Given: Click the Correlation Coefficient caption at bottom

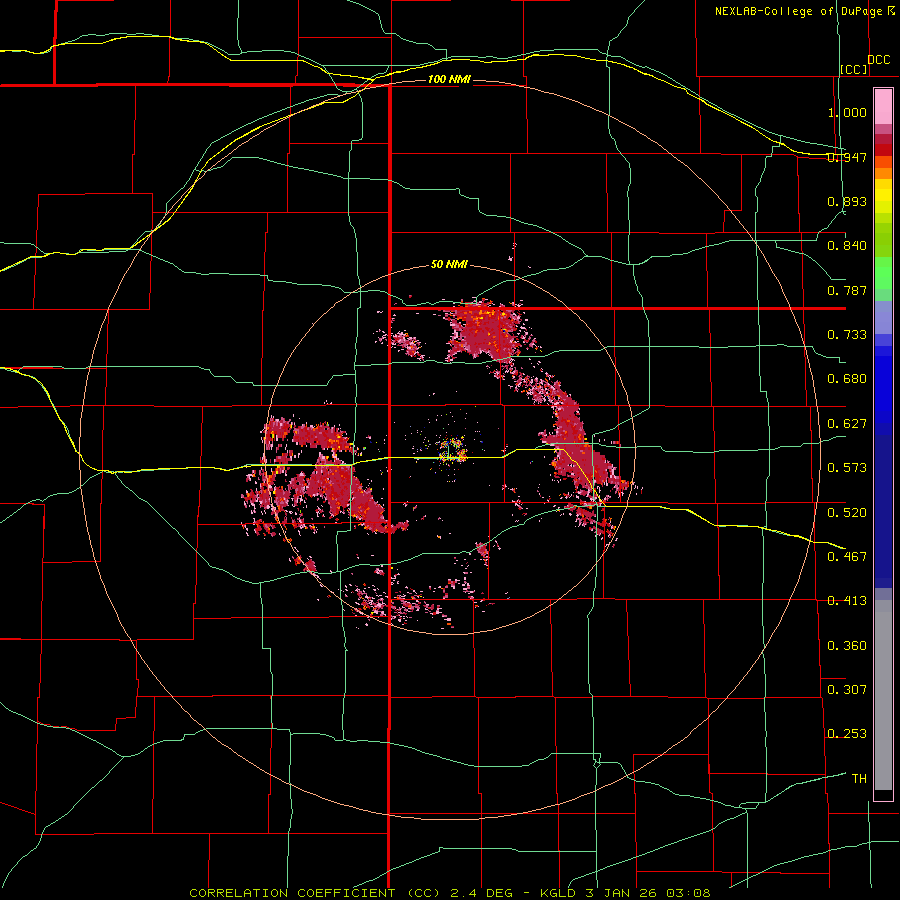Looking at the screenshot, I should 449,893.
